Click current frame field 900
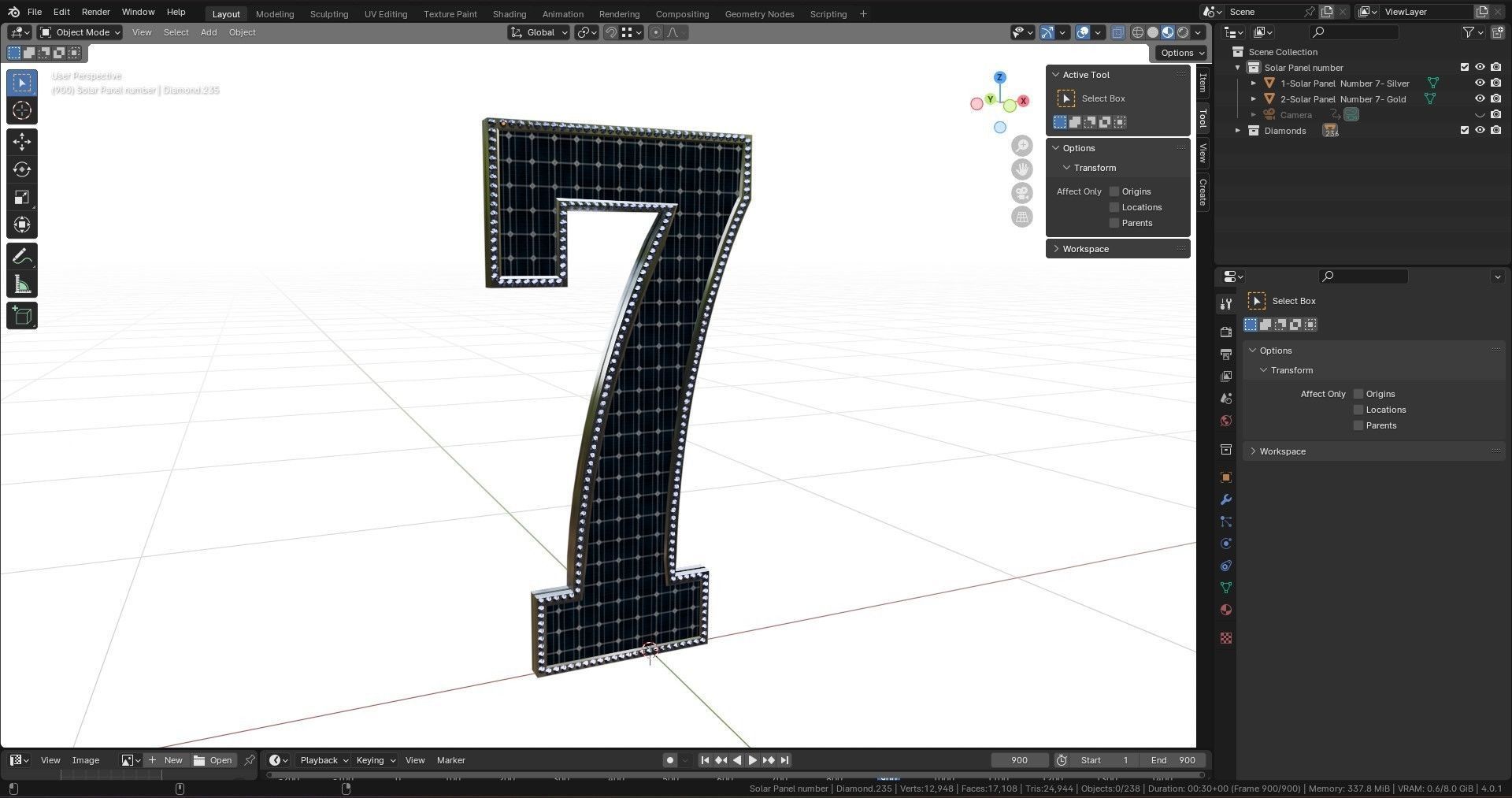This screenshot has width=1512, height=798. (1019, 760)
